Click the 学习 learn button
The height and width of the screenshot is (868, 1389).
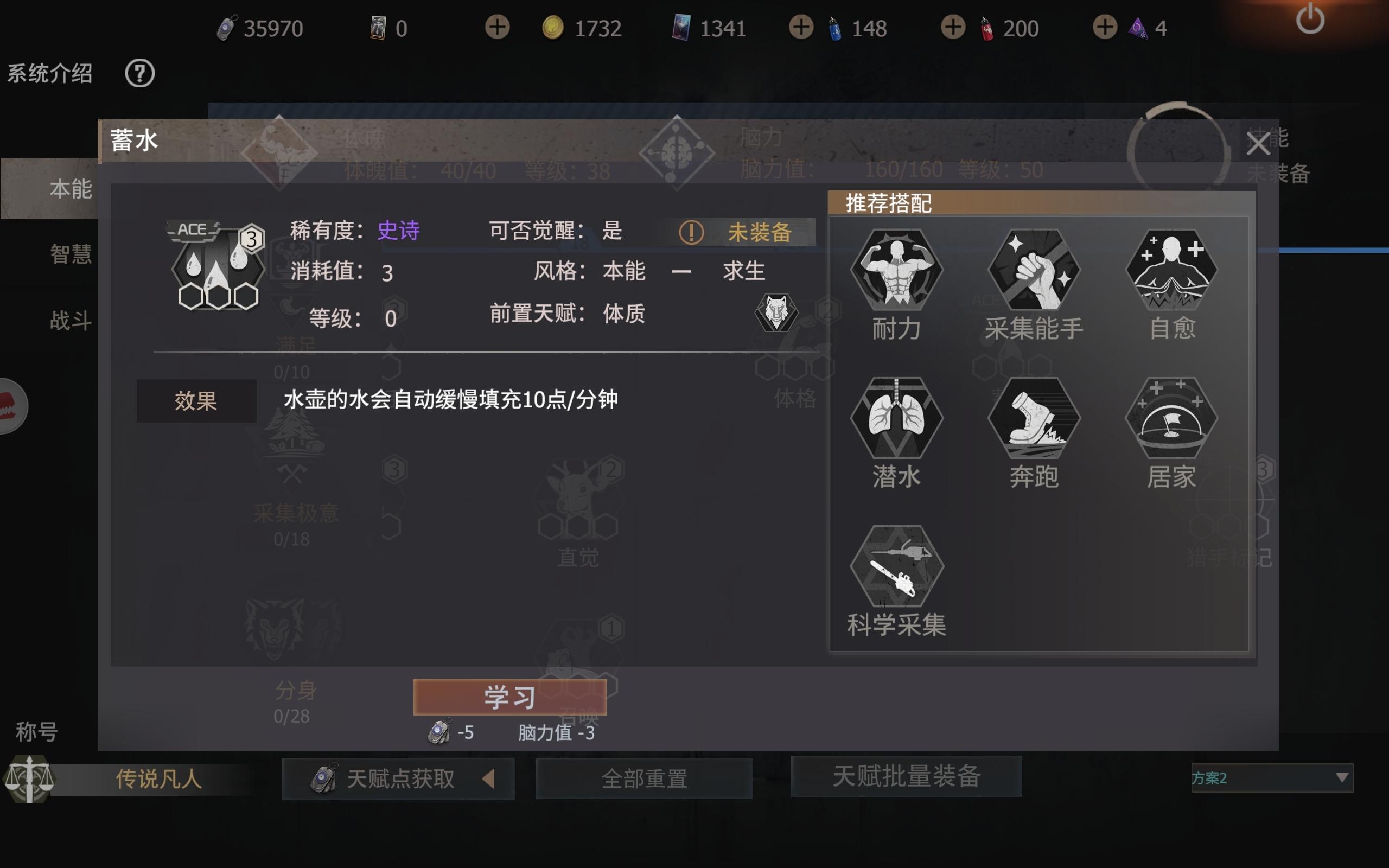click(x=509, y=697)
